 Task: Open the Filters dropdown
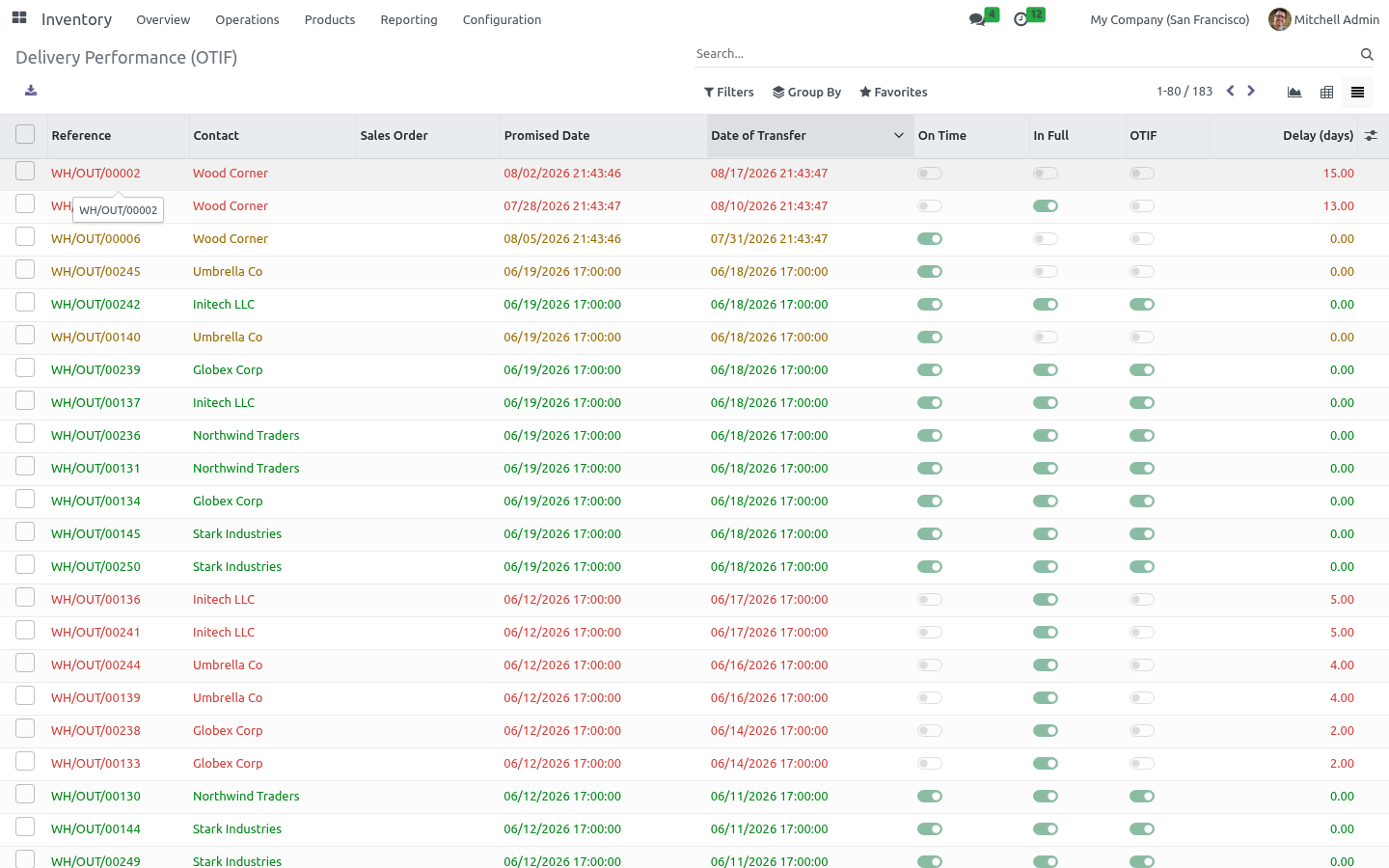tap(729, 93)
